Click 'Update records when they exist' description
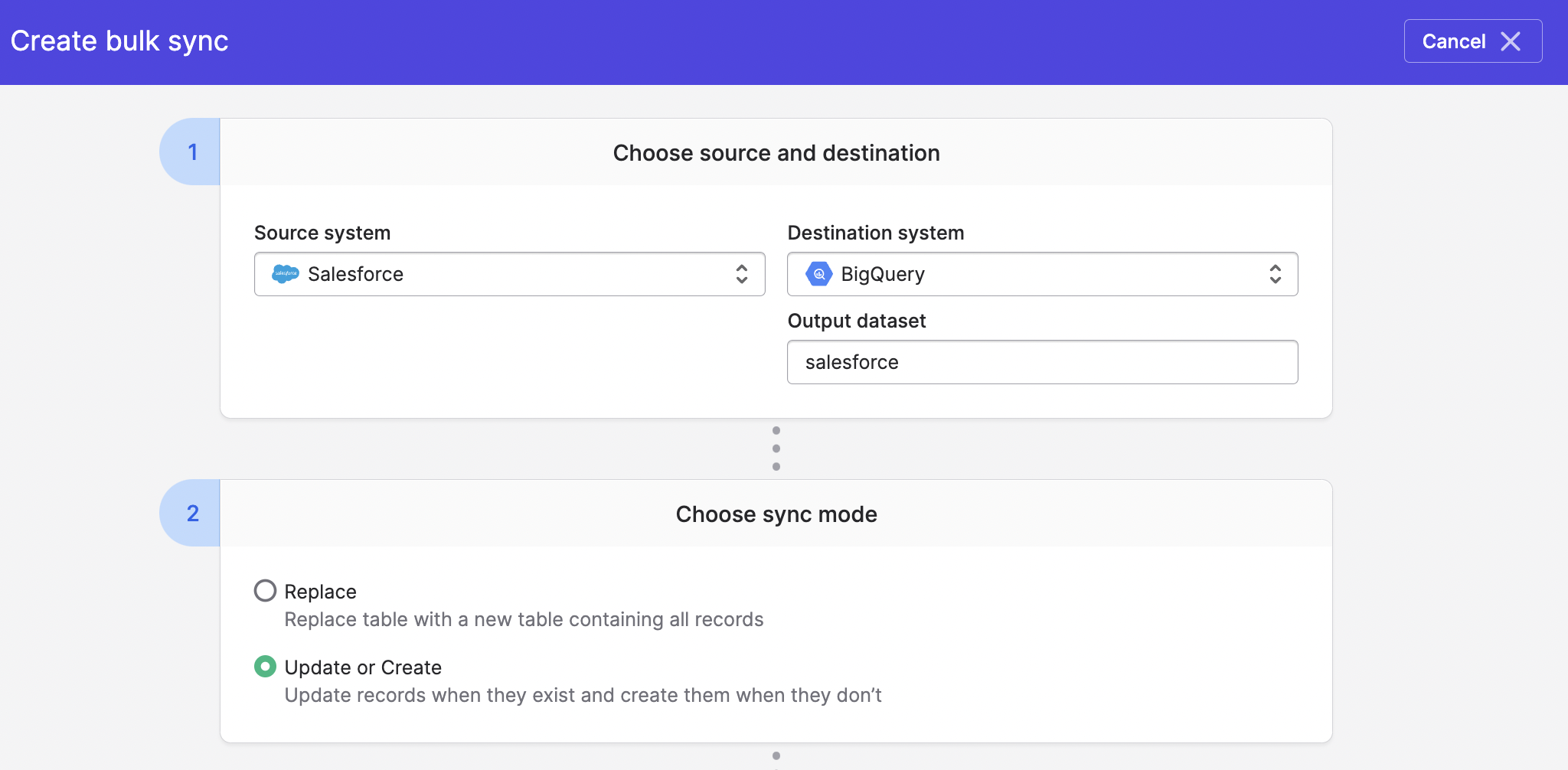Screen dimensions: 1568x770 click(583, 695)
